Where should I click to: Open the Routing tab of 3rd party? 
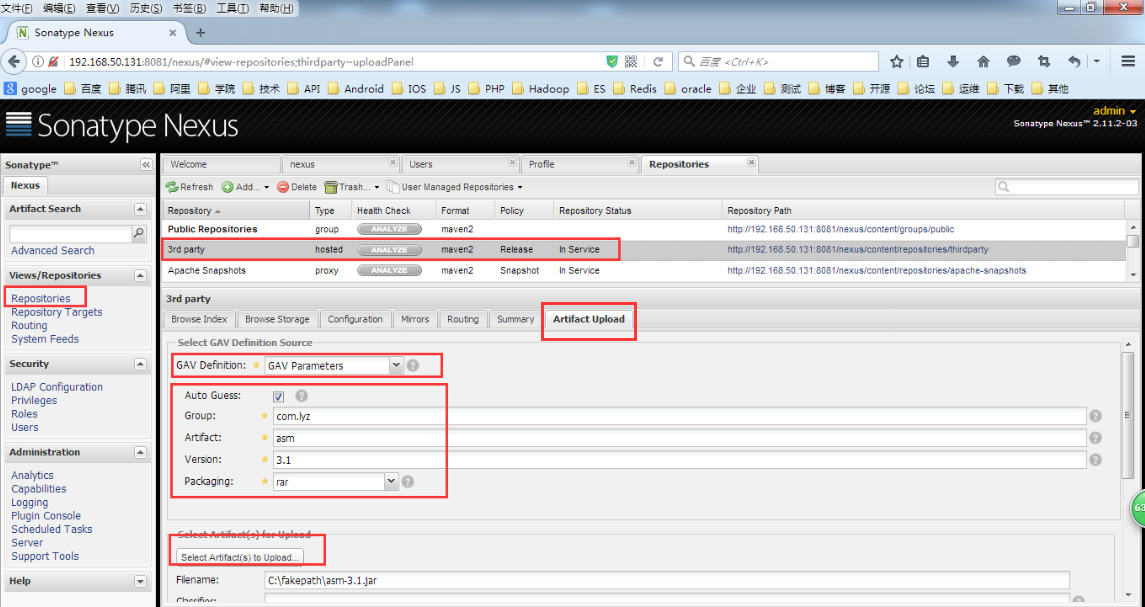[x=463, y=319]
